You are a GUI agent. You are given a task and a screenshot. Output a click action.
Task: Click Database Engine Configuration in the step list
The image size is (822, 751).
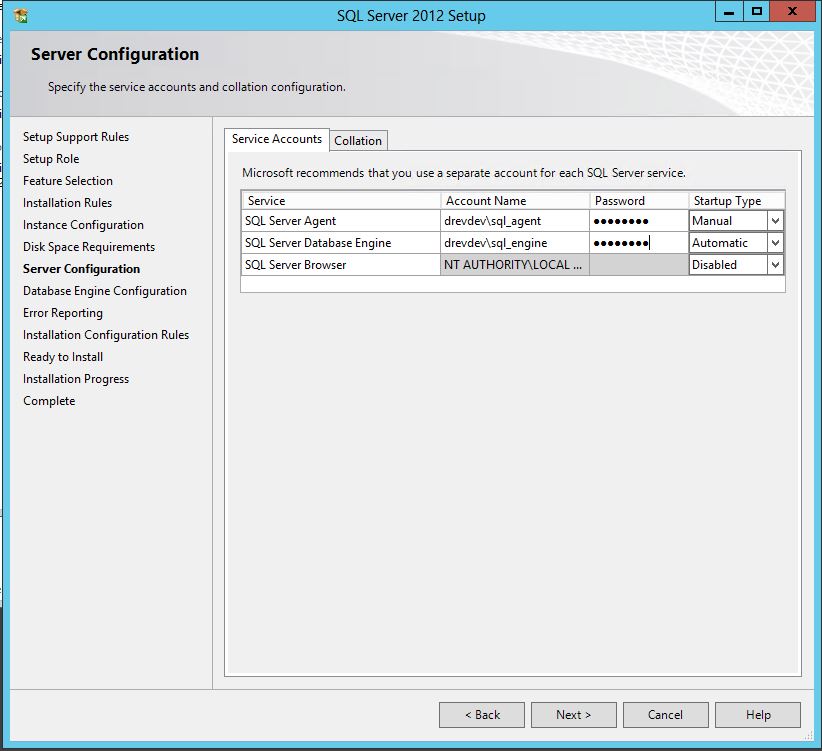[105, 291]
